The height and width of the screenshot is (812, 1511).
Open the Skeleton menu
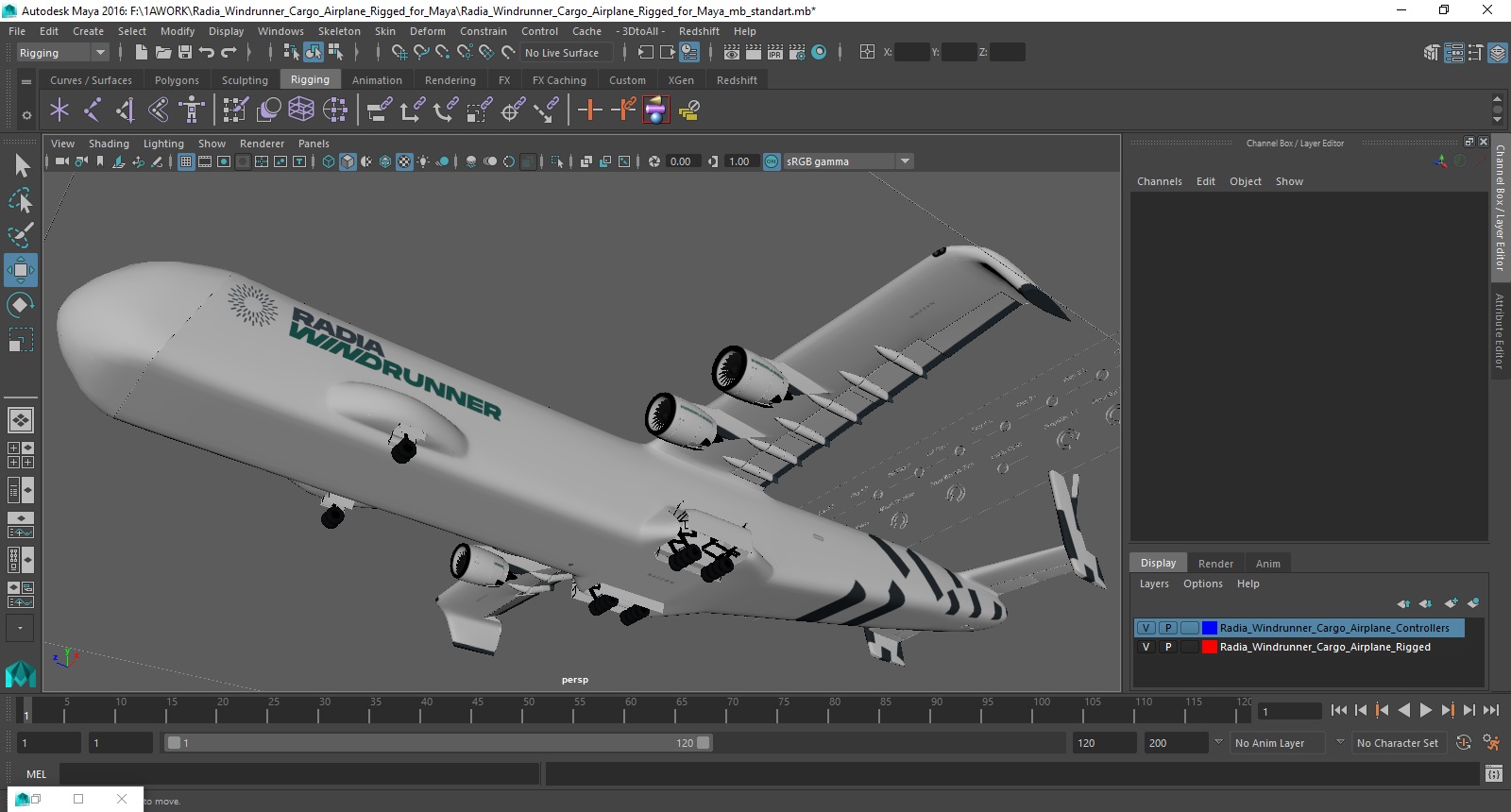click(x=339, y=31)
